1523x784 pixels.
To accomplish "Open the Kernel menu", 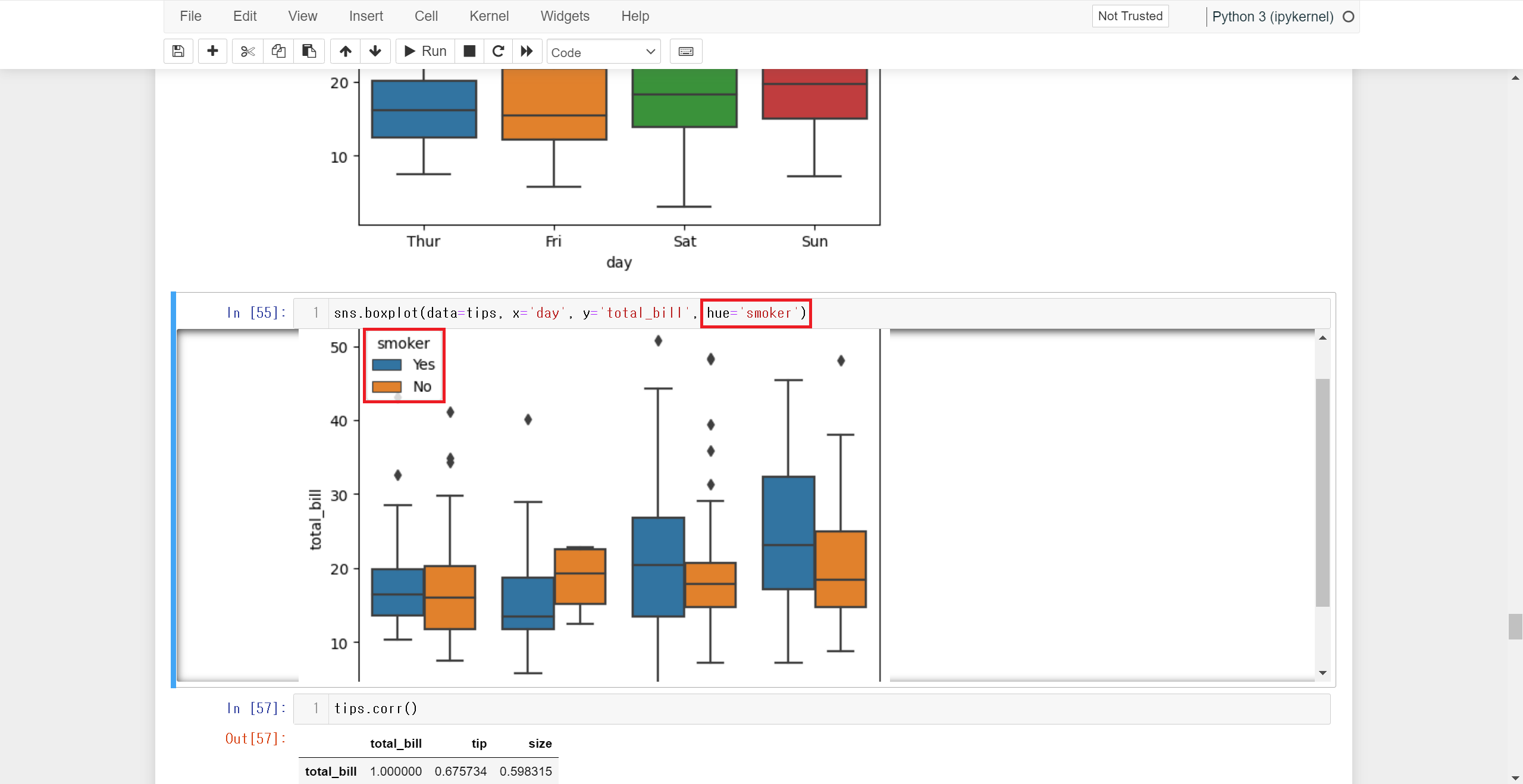I will coord(488,16).
